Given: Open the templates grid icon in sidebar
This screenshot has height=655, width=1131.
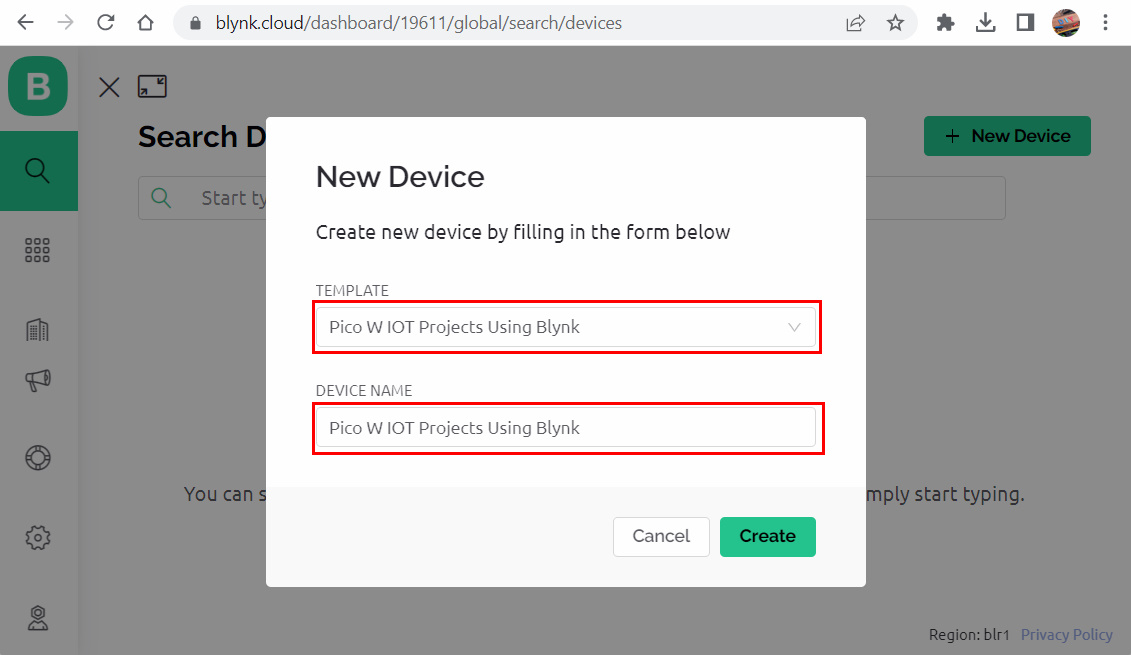Looking at the screenshot, I should coord(38,250).
